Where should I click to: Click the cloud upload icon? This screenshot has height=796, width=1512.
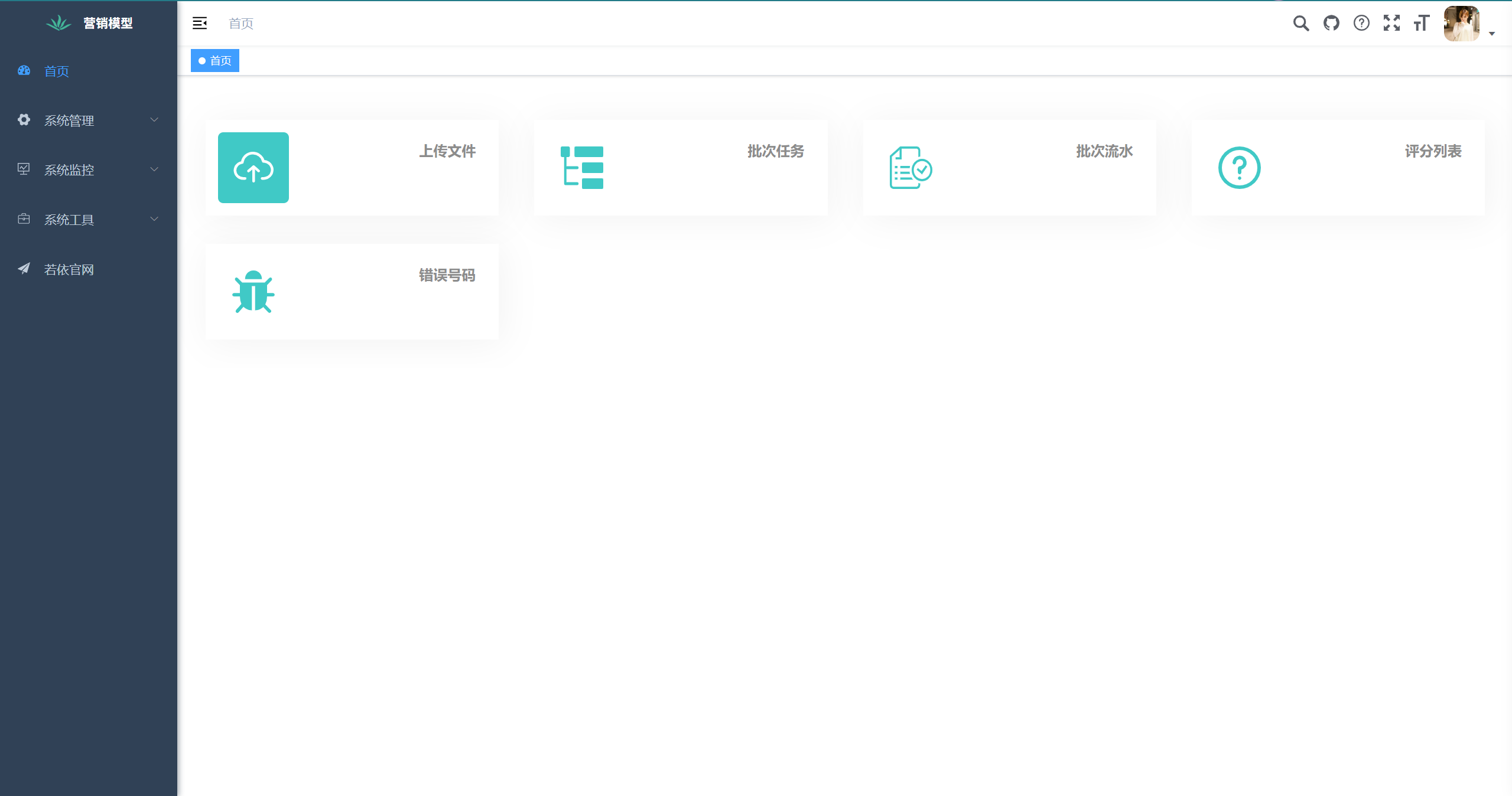[x=253, y=168]
